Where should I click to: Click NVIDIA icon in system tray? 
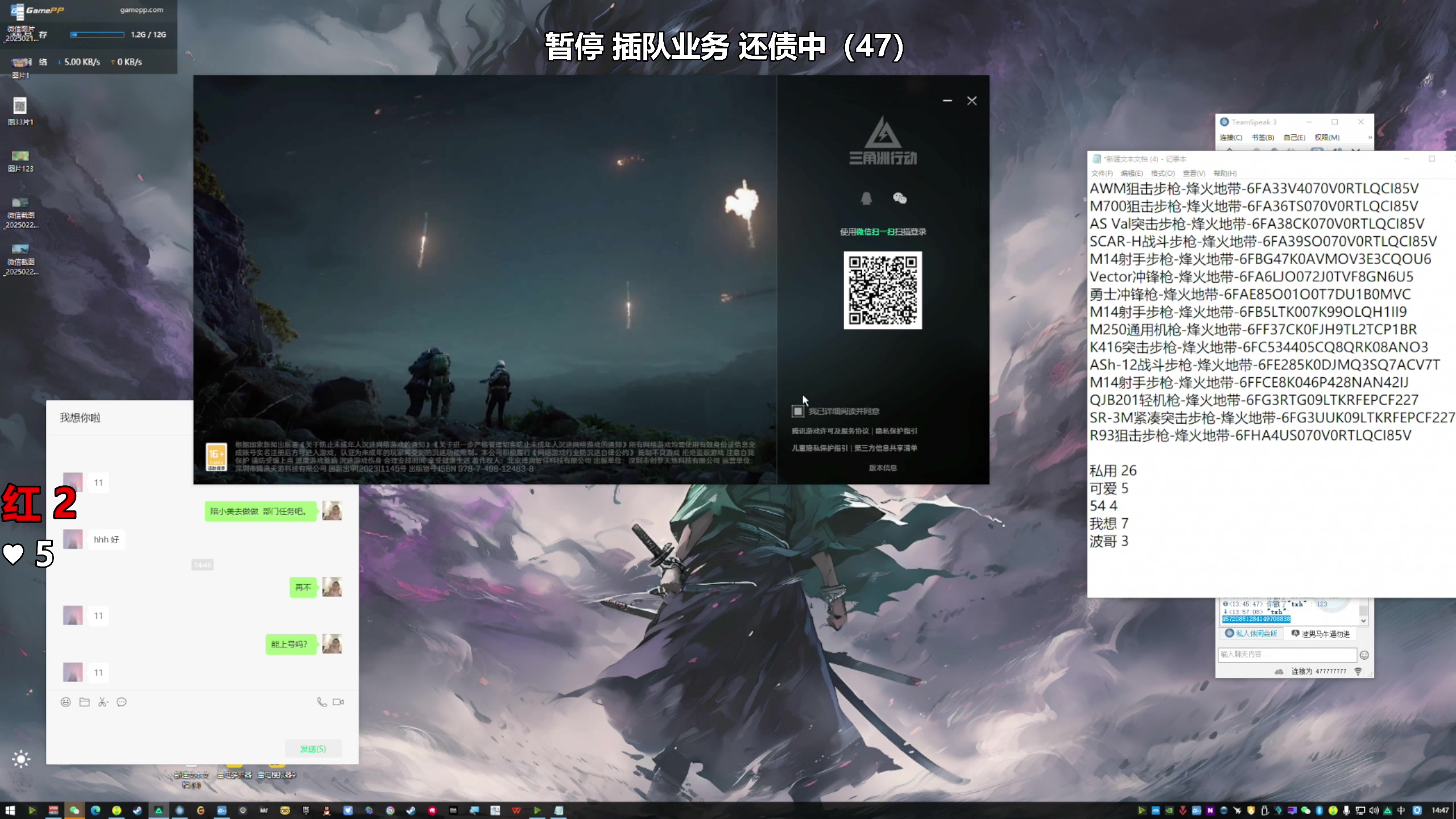pos(1169,810)
